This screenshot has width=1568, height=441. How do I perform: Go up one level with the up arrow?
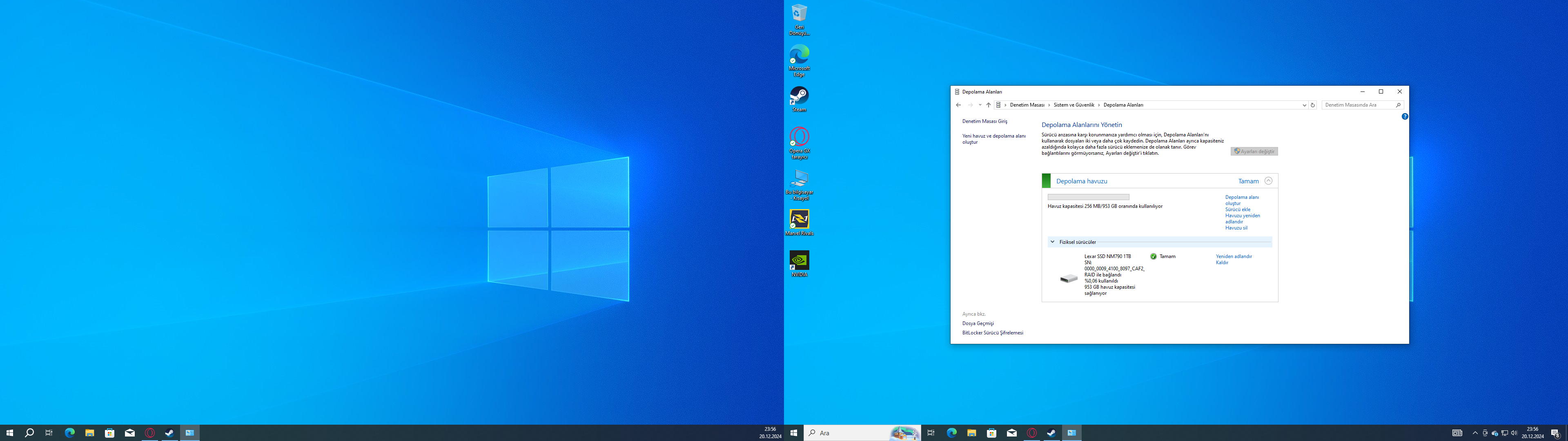(x=989, y=105)
